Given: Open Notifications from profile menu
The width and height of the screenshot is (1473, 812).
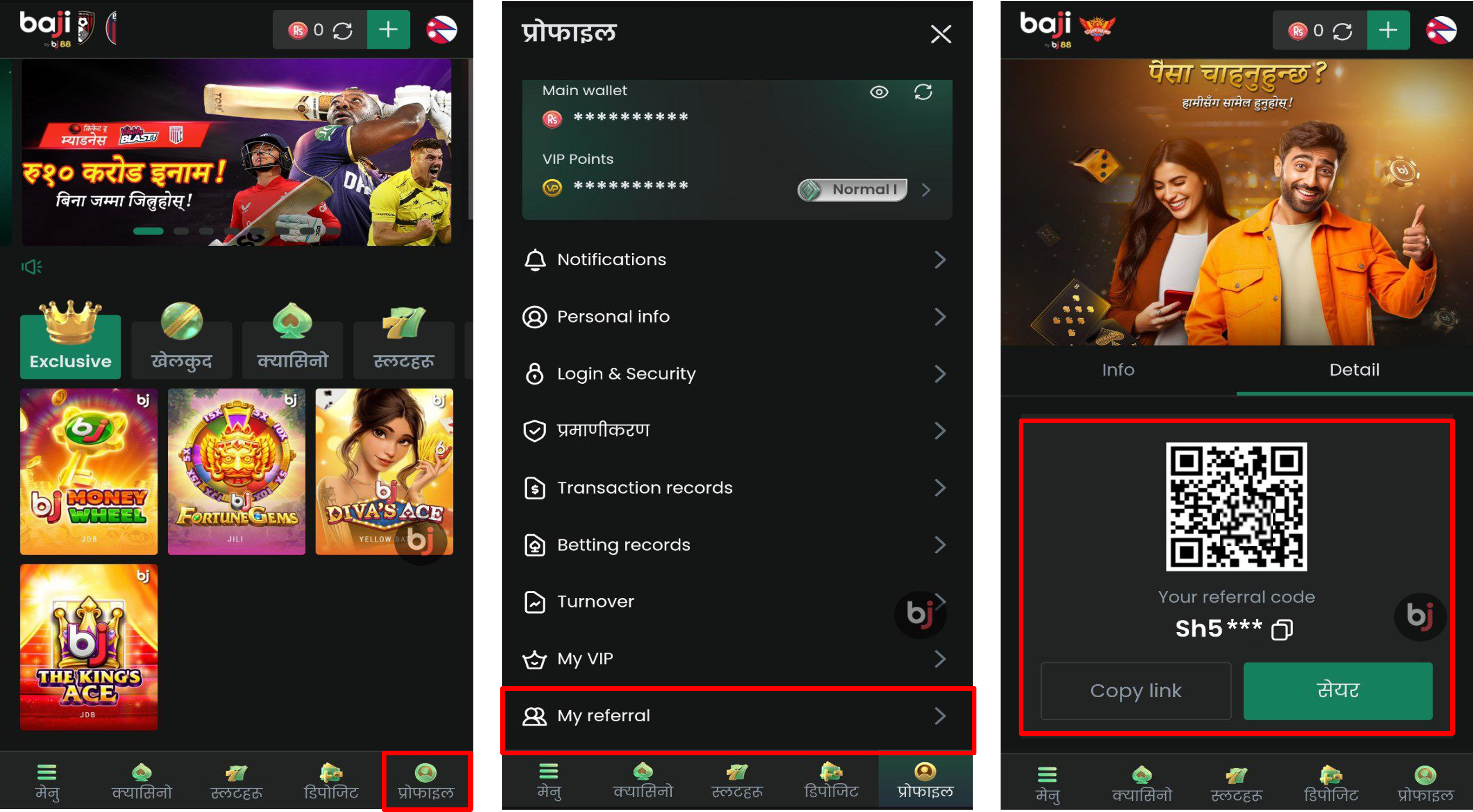Looking at the screenshot, I should coord(737,260).
